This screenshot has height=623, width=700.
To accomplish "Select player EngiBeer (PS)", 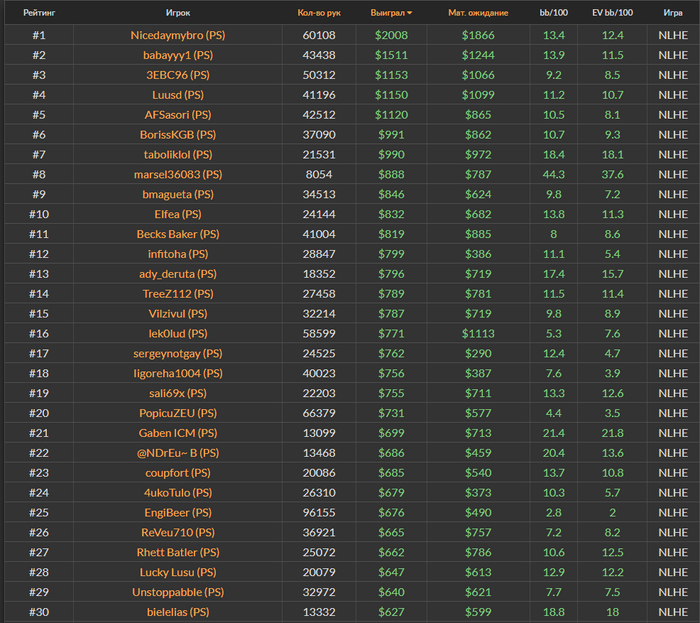I will click(x=178, y=512).
